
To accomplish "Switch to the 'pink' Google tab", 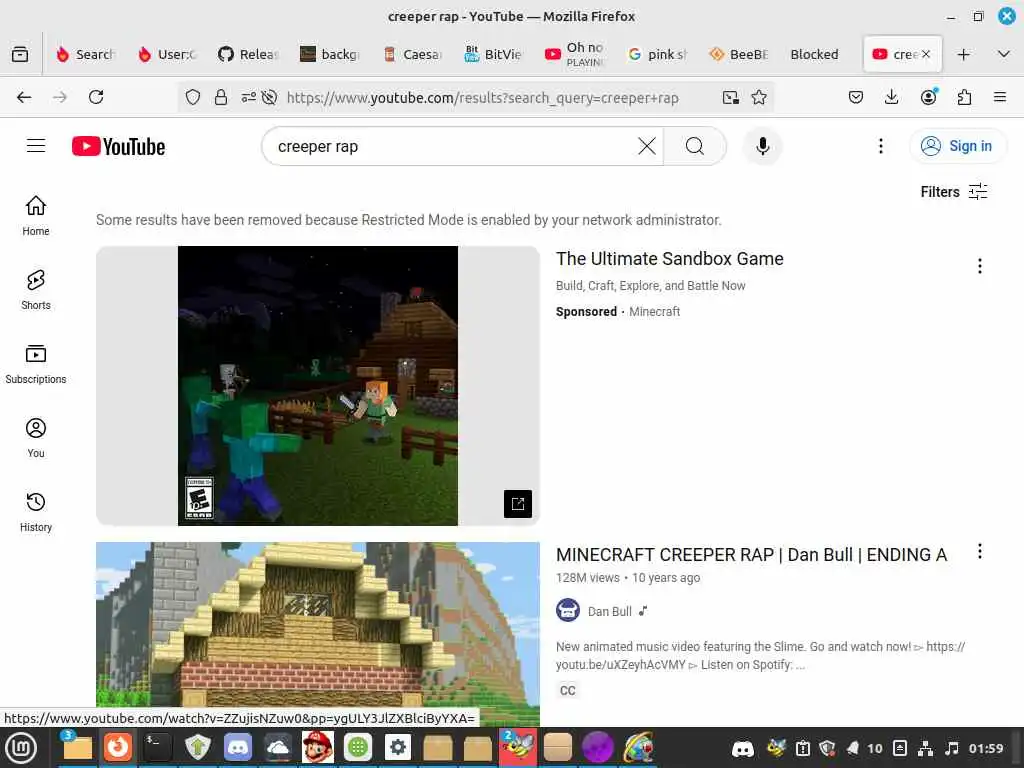I will [x=657, y=54].
